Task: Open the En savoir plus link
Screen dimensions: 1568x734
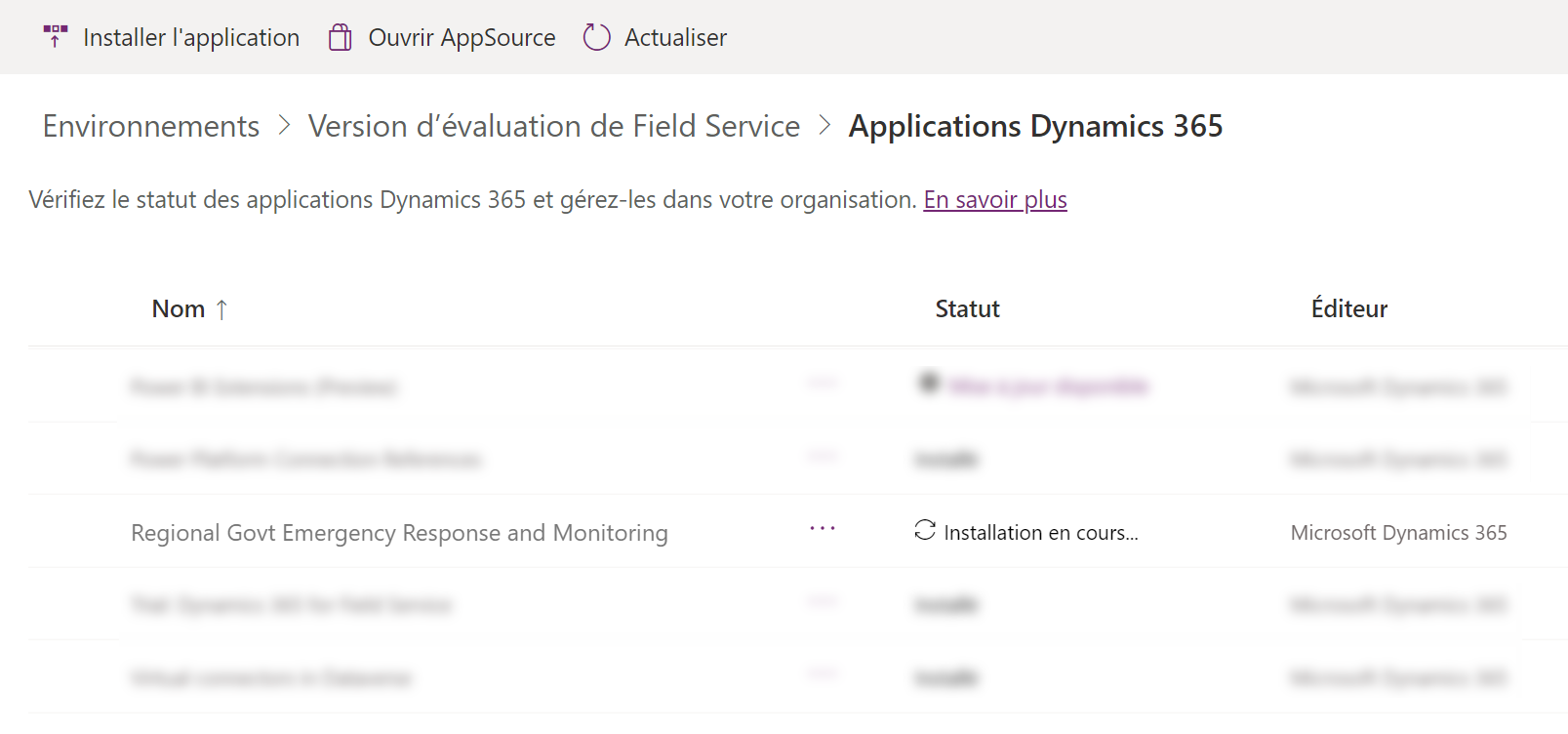Action: click(x=995, y=199)
